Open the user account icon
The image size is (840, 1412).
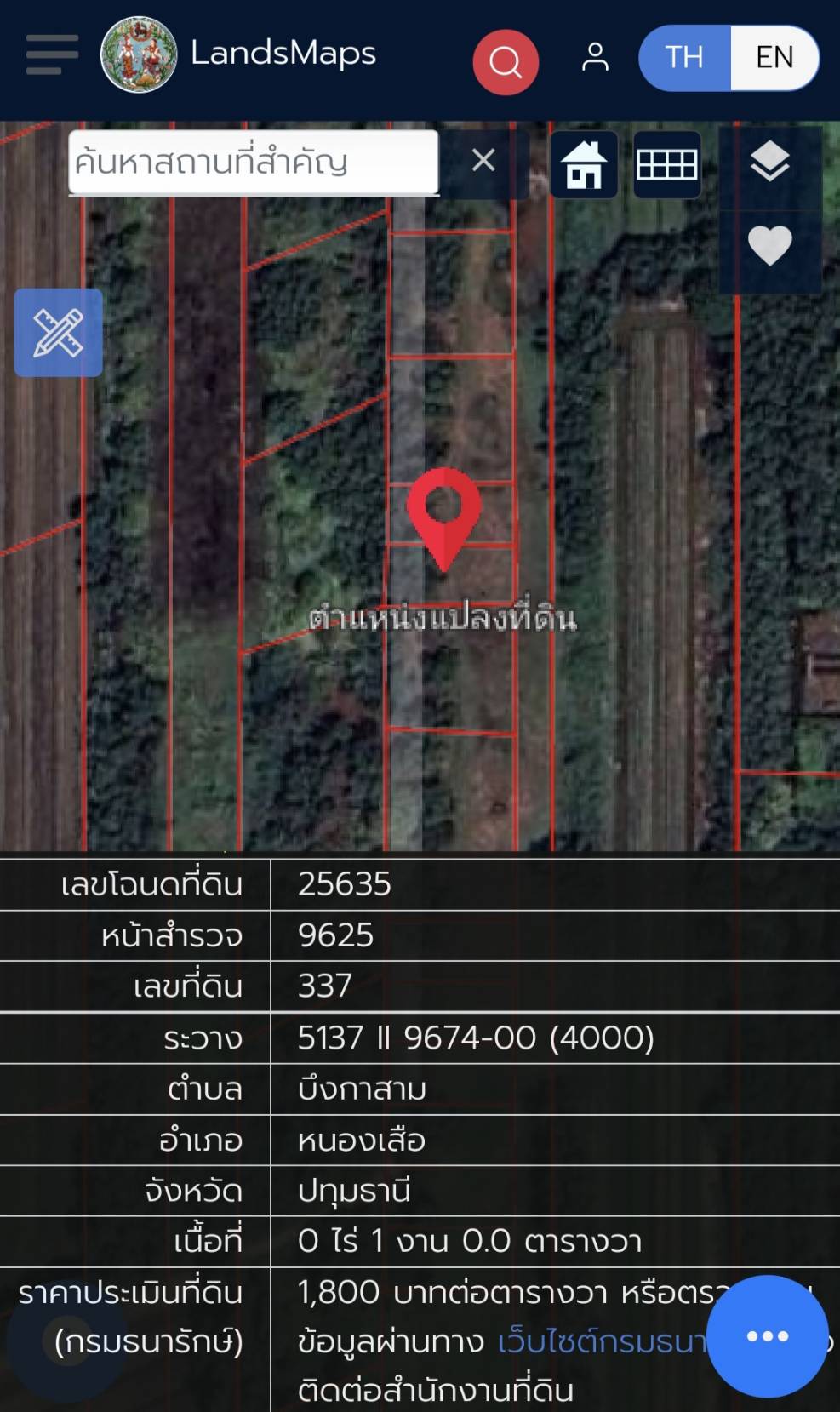point(595,58)
